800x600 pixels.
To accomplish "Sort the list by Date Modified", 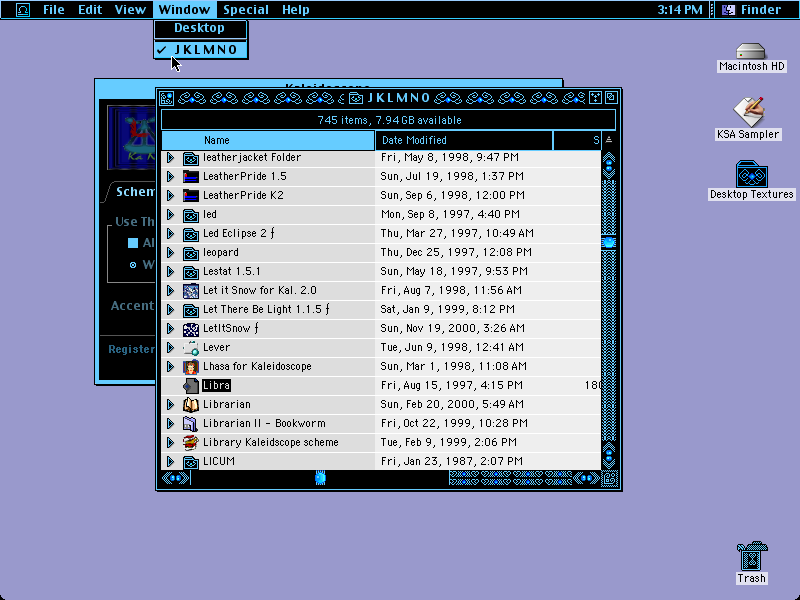I will (x=464, y=140).
